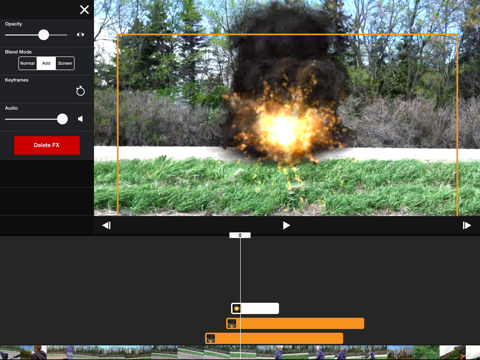Image resolution: width=480 pixels, height=360 pixels.
Task: Click the Keyframes label
Action: [17, 80]
